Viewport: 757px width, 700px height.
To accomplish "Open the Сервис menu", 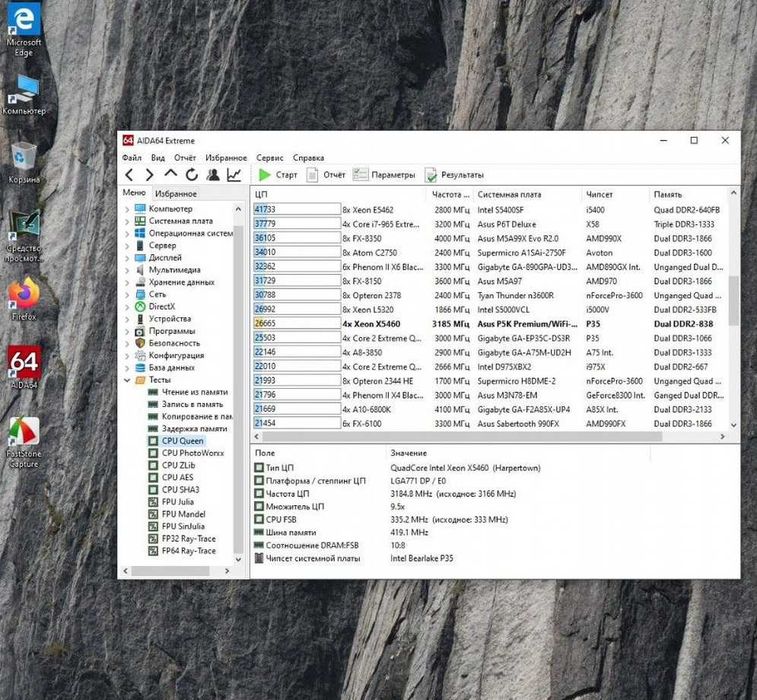I will (x=269, y=158).
